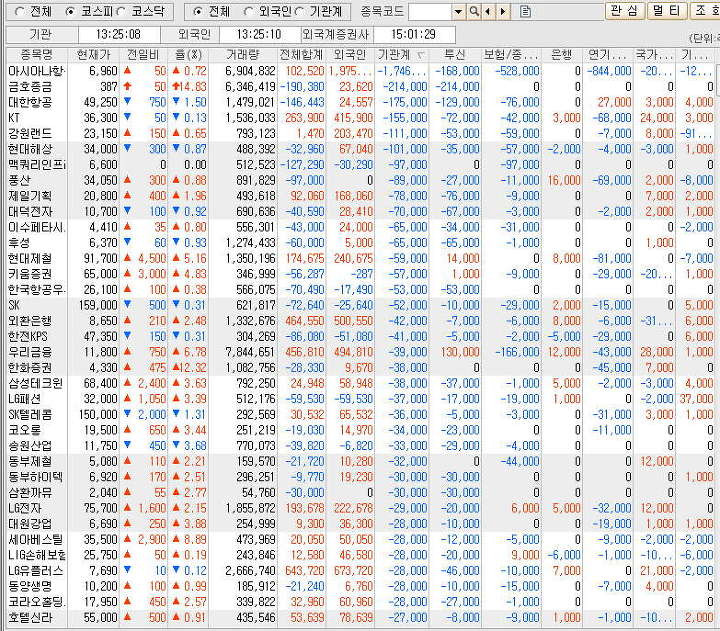Select the 코스닥 market radio button

tap(121, 11)
